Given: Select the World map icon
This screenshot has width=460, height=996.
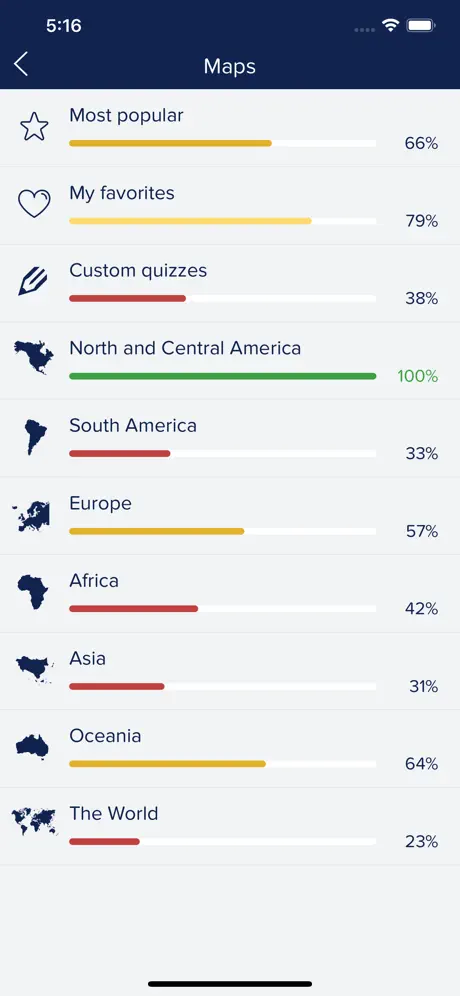Looking at the screenshot, I should tap(34, 821).
